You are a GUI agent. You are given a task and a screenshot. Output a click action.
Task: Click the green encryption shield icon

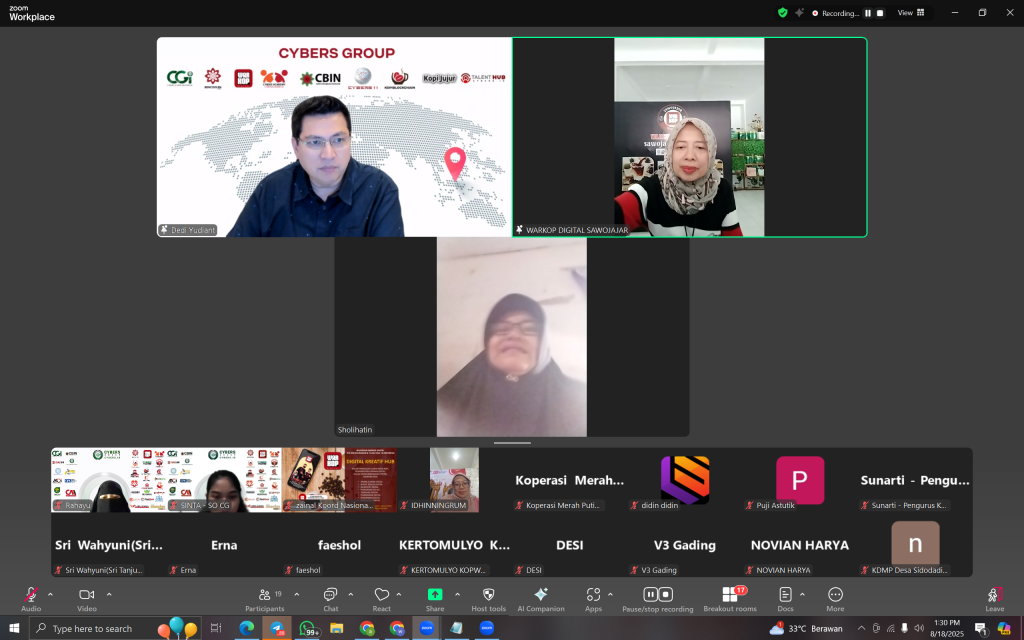click(783, 13)
